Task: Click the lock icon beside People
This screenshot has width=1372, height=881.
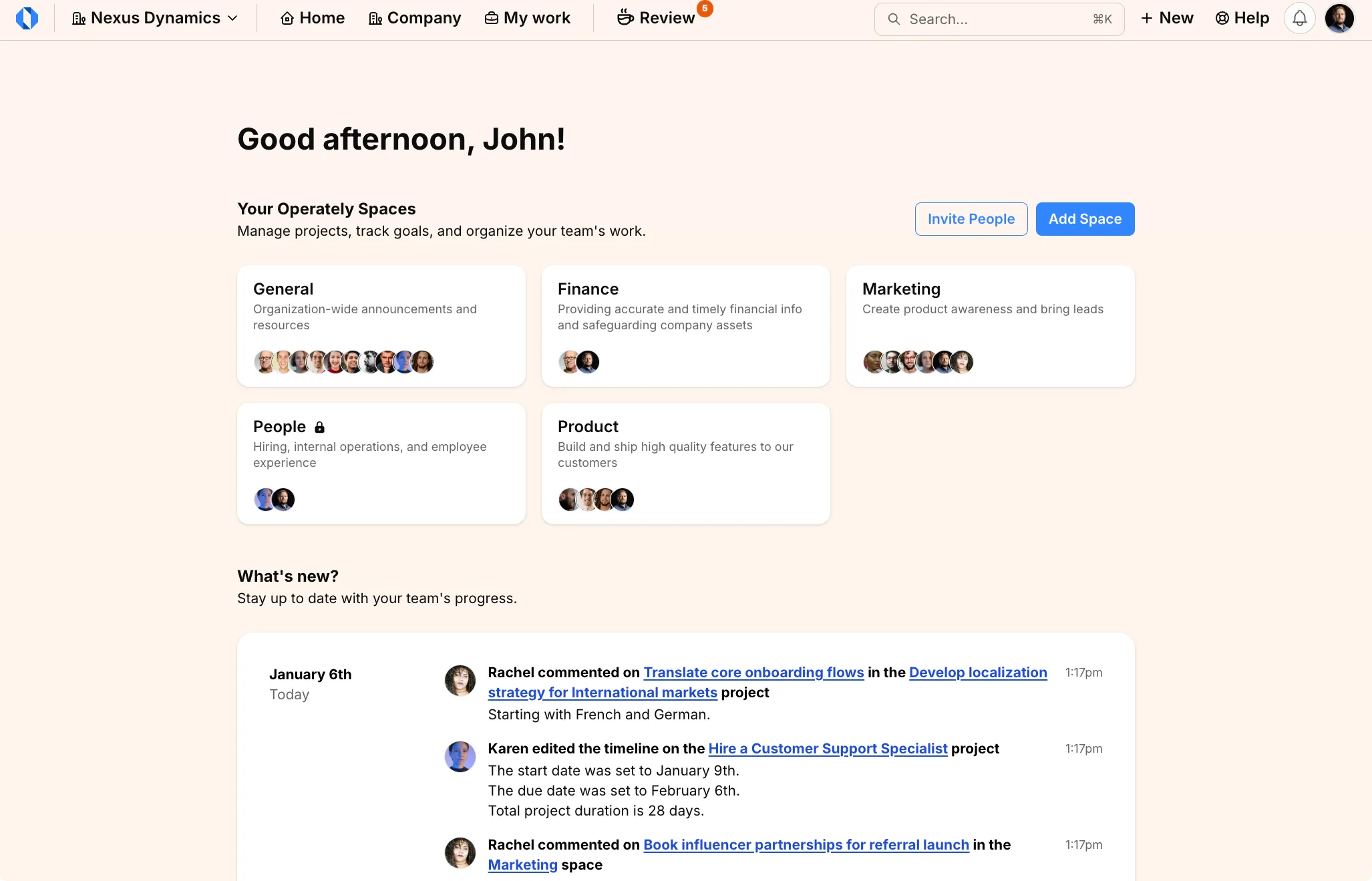Action: click(x=319, y=427)
